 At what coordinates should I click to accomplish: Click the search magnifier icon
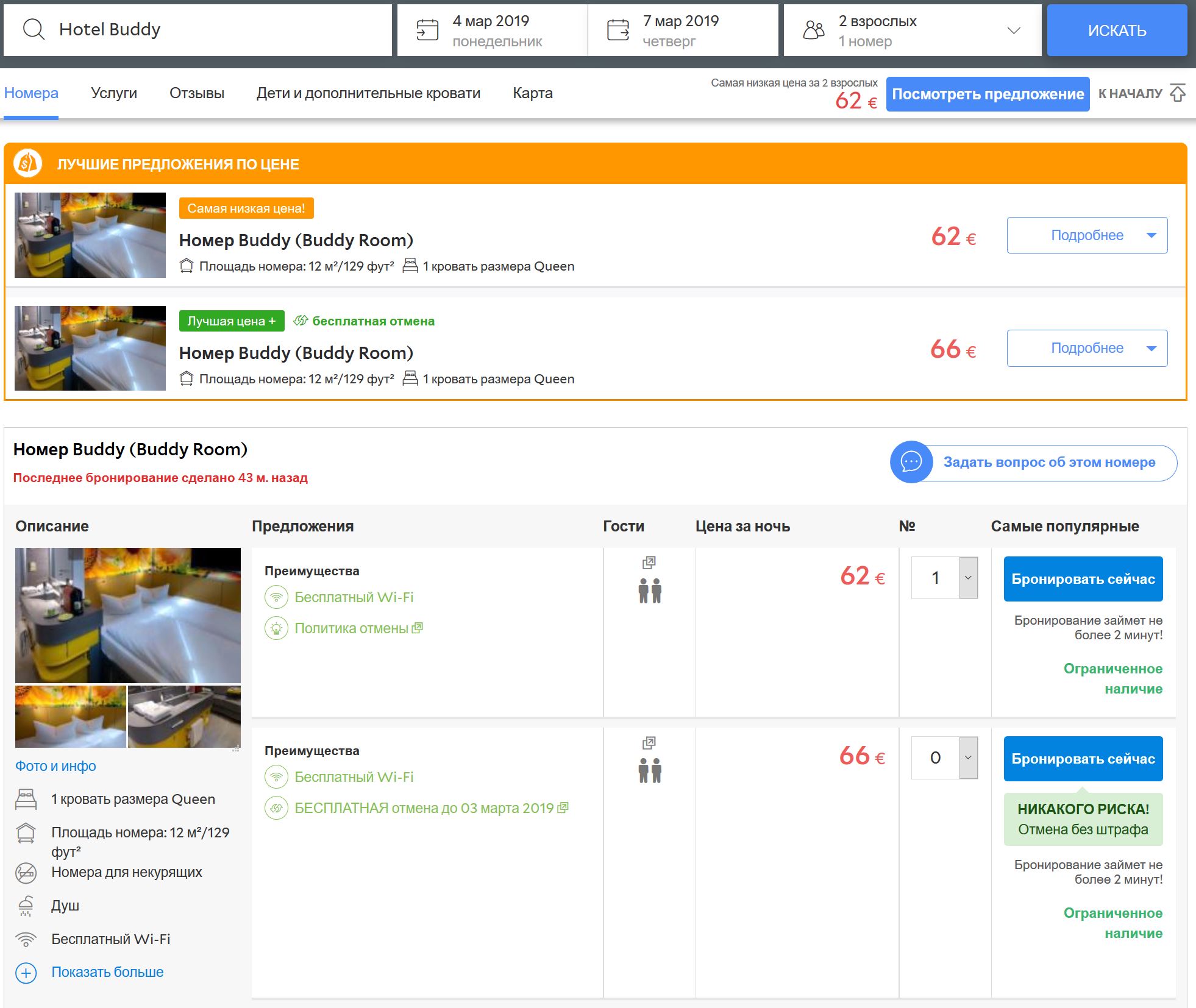pyautogui.click(x=34, y=29)
